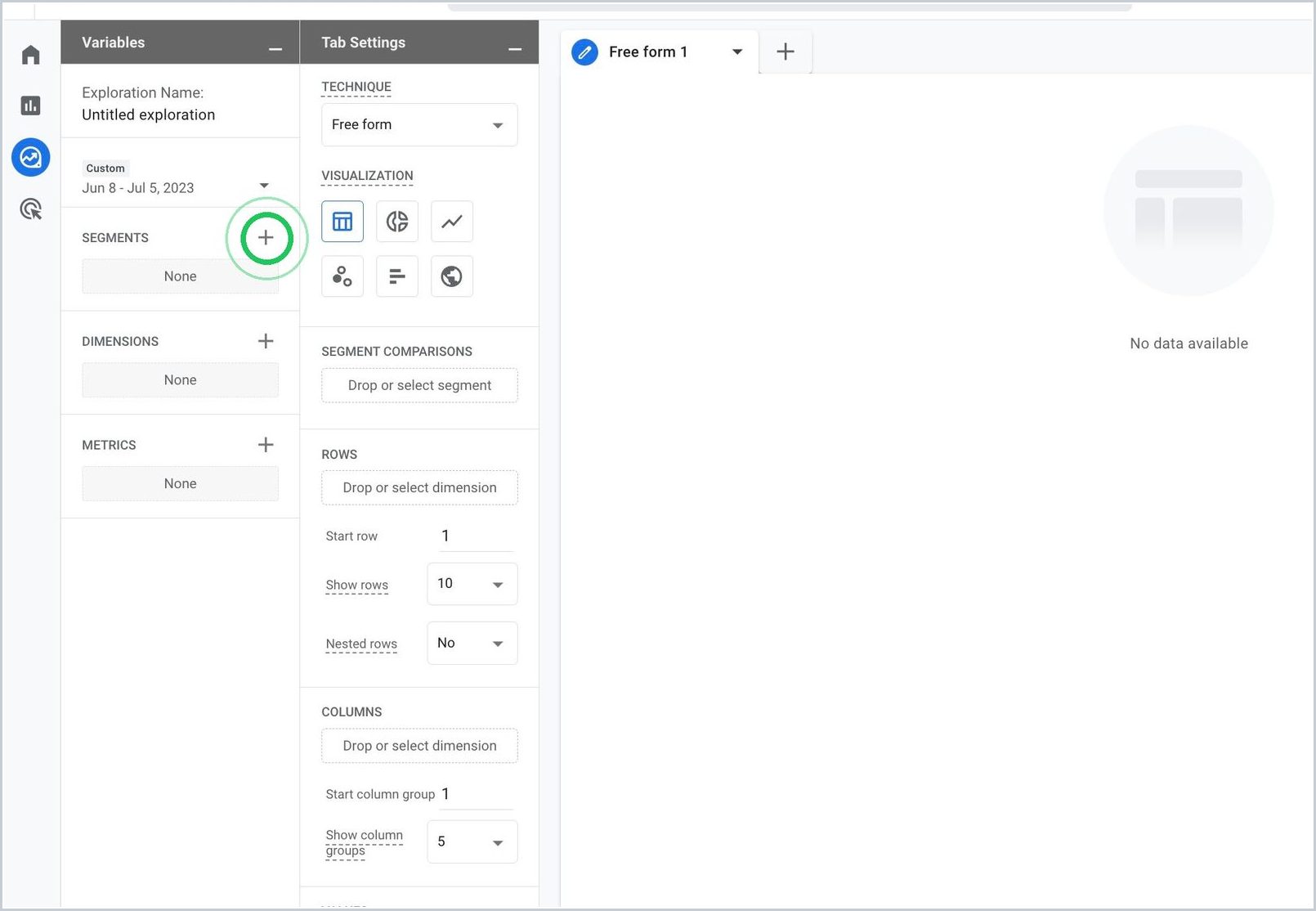The image size is (1316, 911).
Task: Select the Scatter plot visualization icon
Action: (x=342, y=276)
